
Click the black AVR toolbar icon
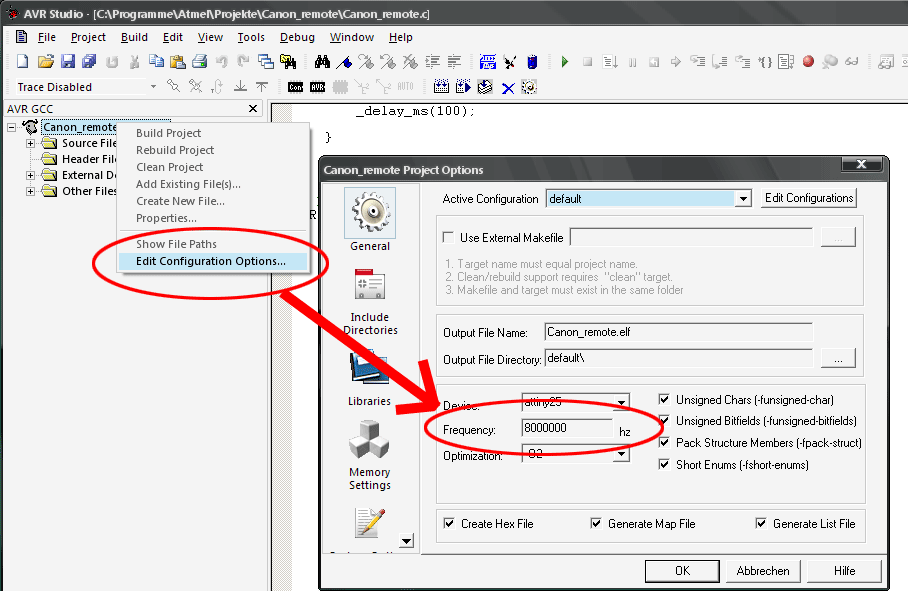coord(317,87)
